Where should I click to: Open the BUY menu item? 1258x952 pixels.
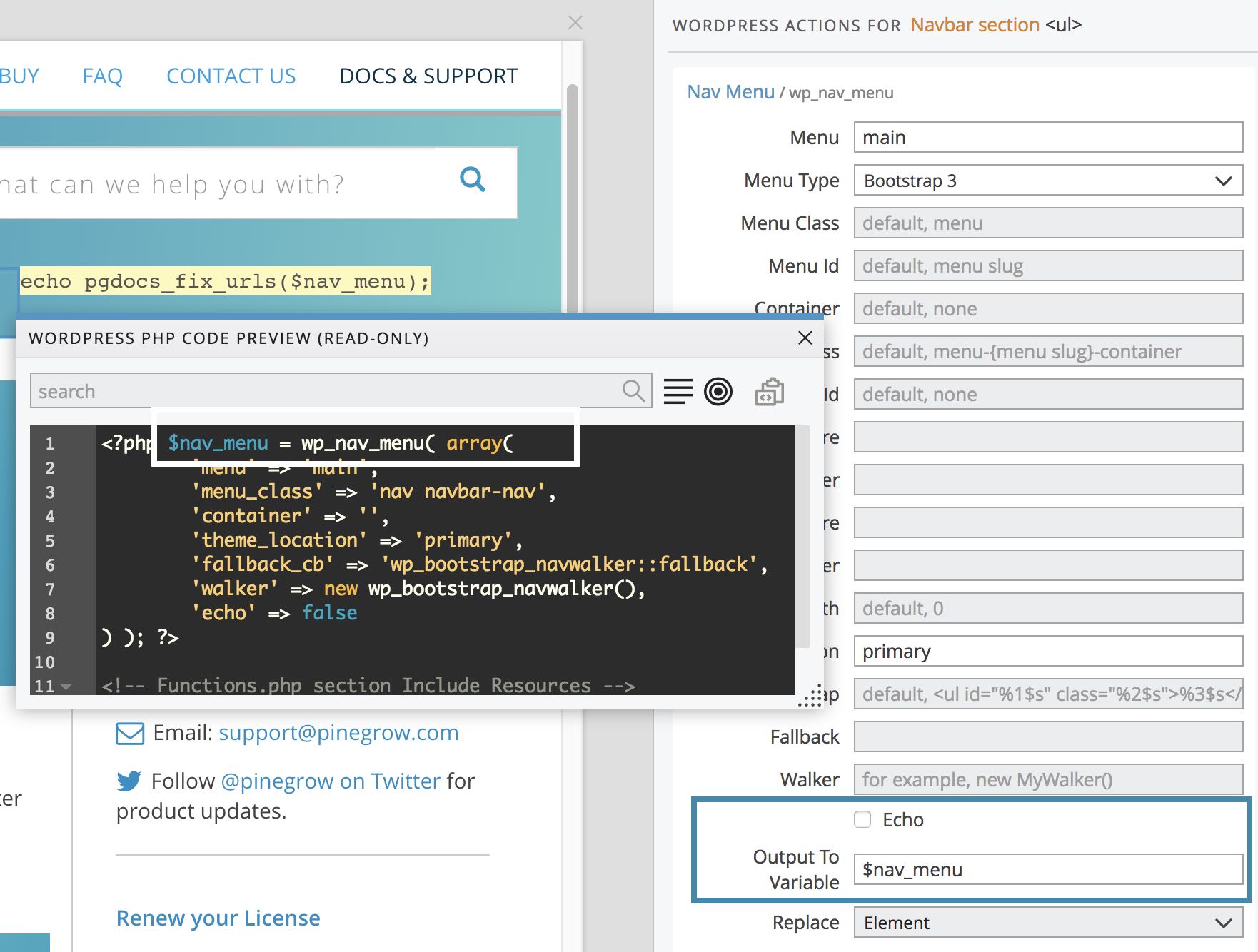tap(19, 76)
